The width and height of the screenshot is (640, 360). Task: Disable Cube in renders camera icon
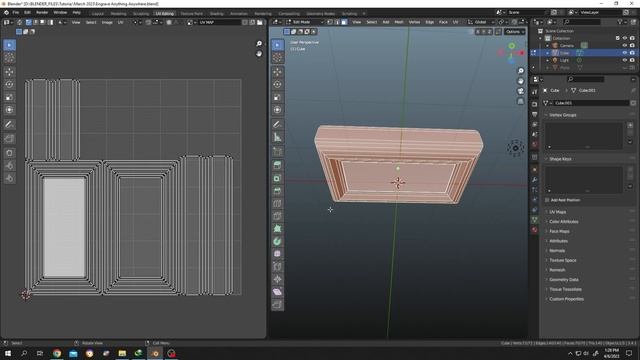(x=632, y=53)
